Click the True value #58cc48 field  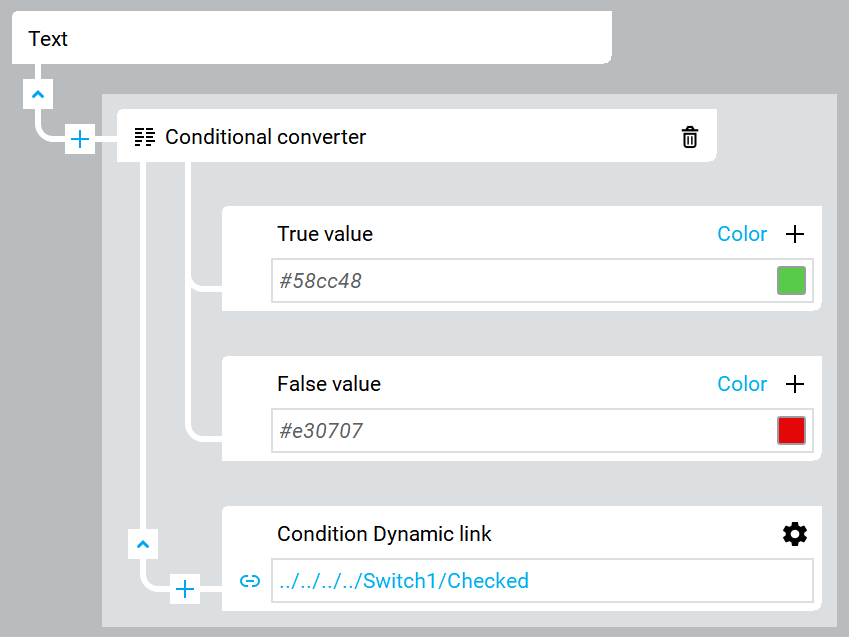coord(520,281)
